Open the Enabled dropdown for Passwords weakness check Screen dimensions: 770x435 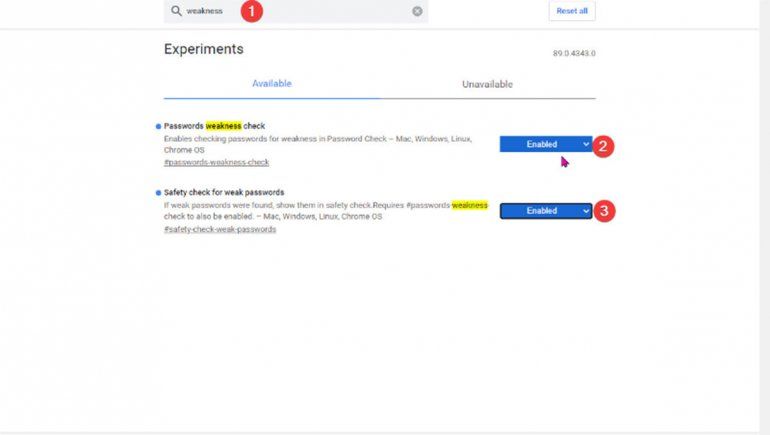pos(545,144)
